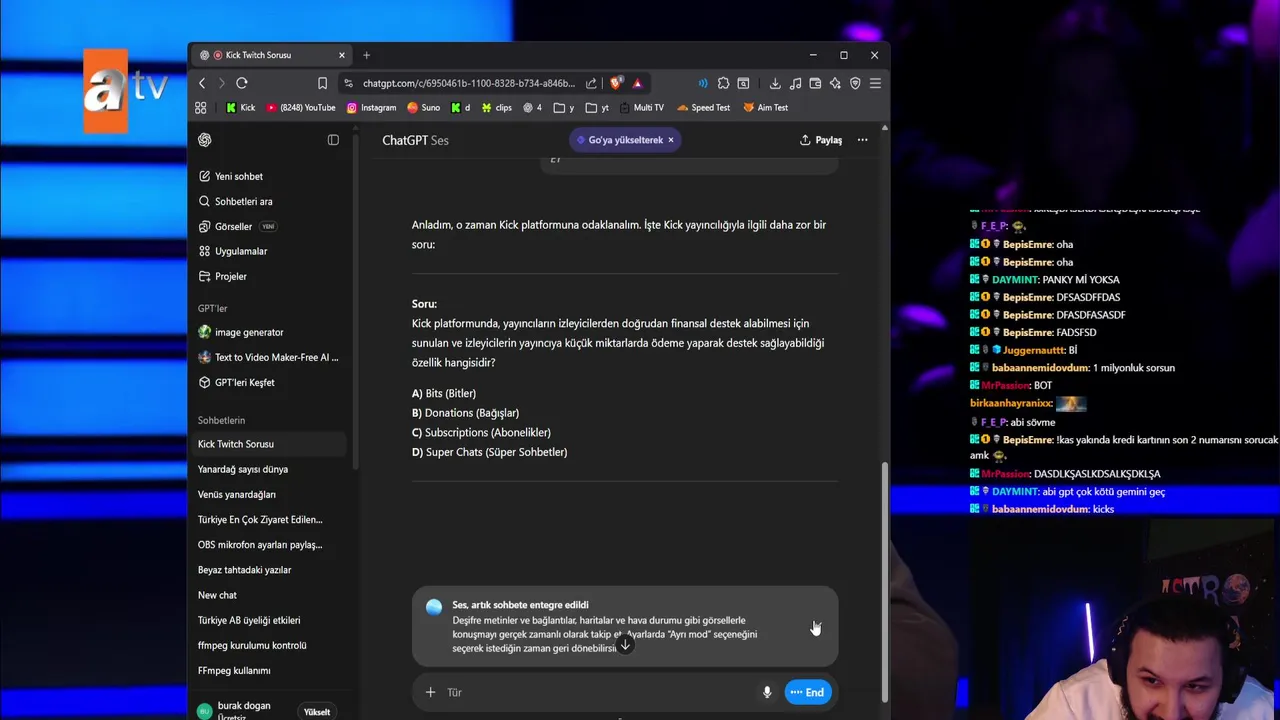
Task: Bookmark this page with bookmark icon
Action: pyautogui.click(x=322, y=83)
